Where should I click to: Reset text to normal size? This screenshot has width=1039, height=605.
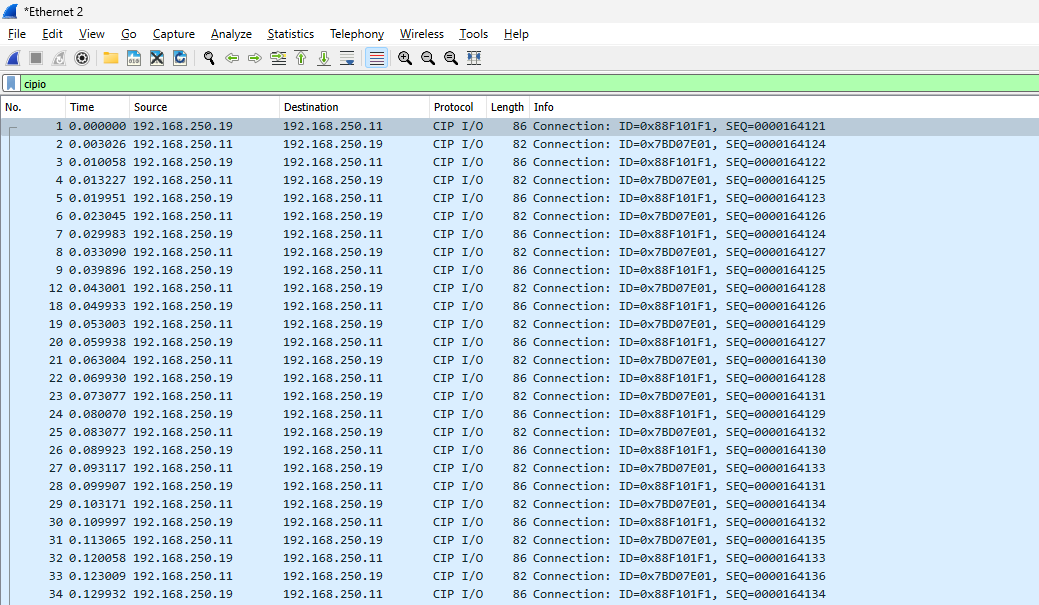tap(451, 58)
